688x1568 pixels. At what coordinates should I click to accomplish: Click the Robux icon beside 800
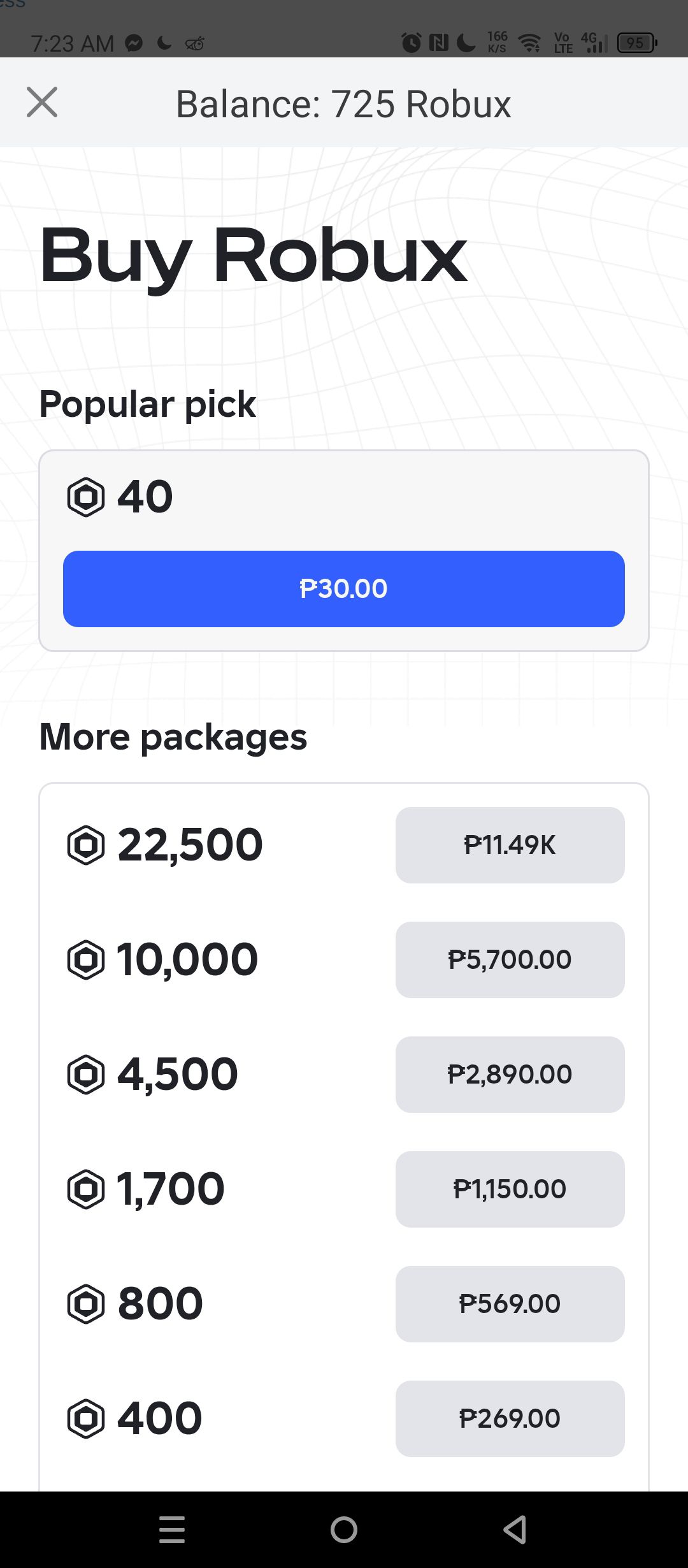coord(86,1304)
